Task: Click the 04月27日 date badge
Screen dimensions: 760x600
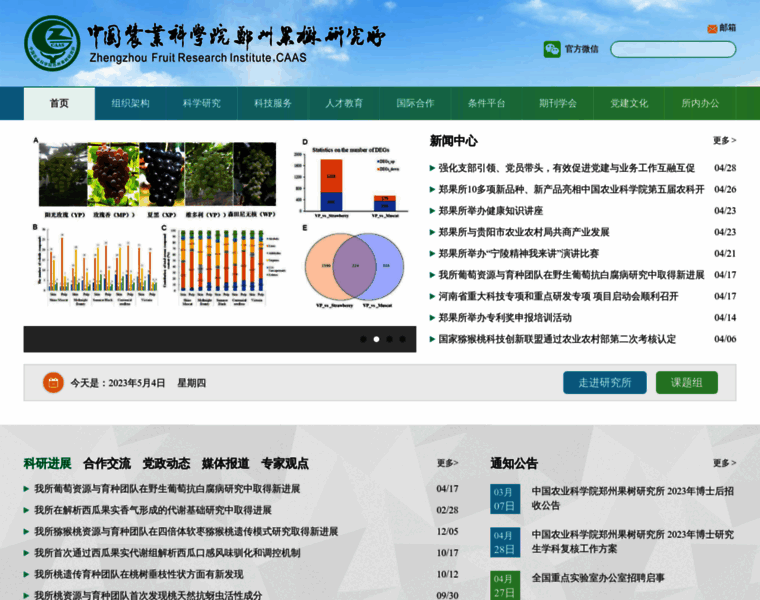Action: pos(505,585)
